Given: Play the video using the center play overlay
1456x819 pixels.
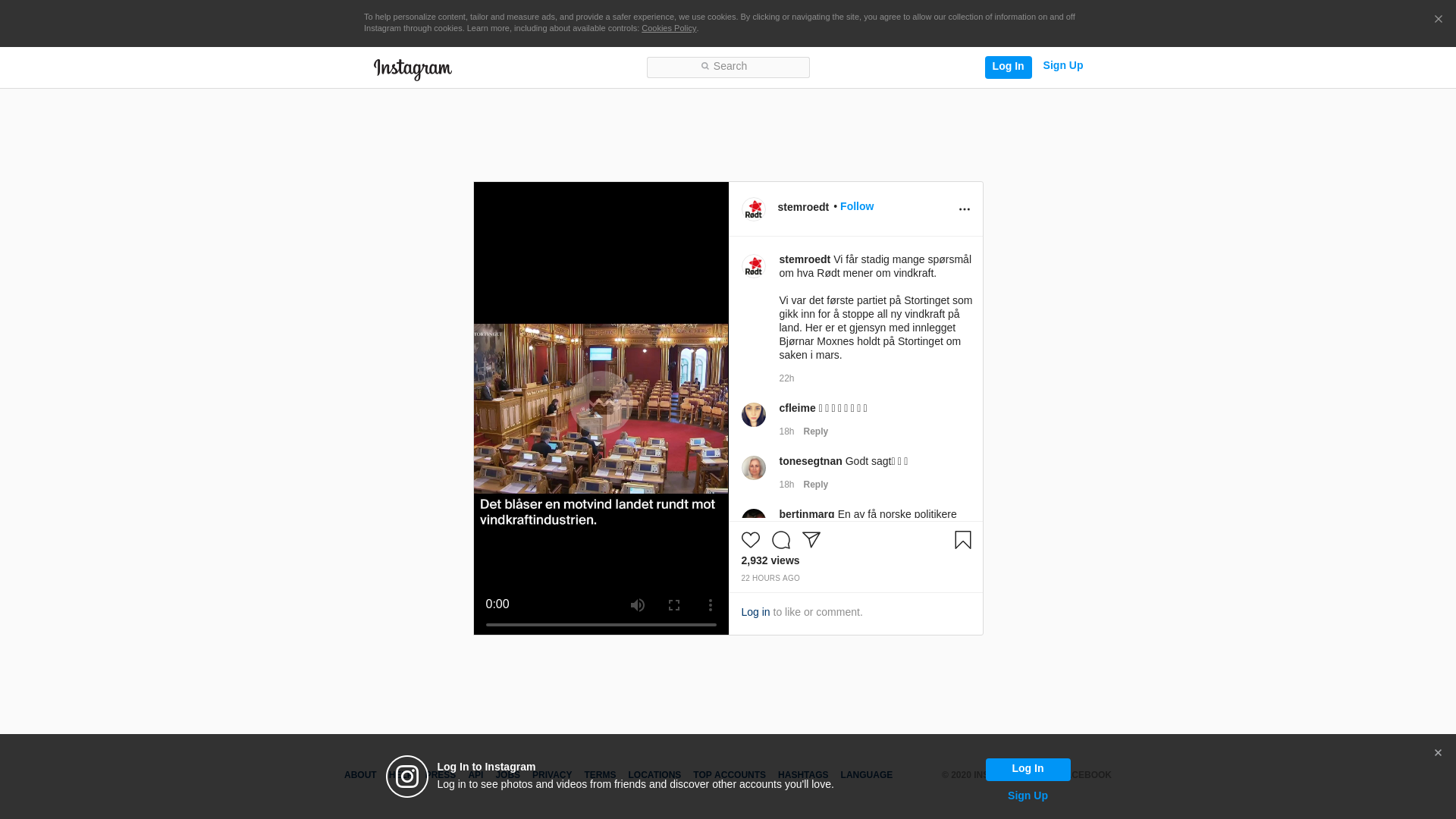Looking at the screenshot, I should (x=601, y=402).
